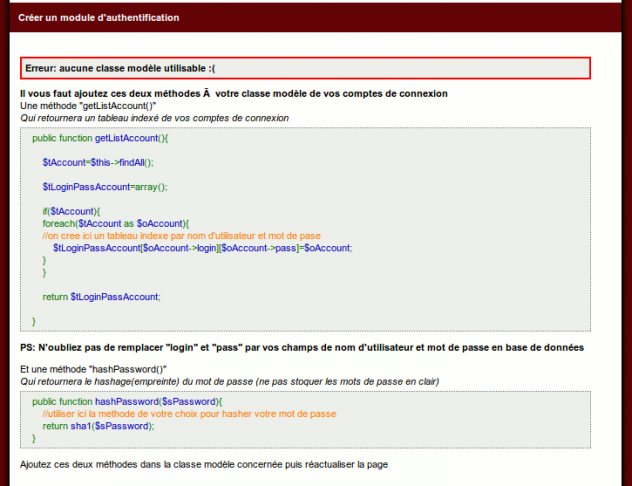Click the red-bordered error message box
Image resolution: width=632 pixels, height=486 pixels.
pyautogui.click(x=305, y=68)
